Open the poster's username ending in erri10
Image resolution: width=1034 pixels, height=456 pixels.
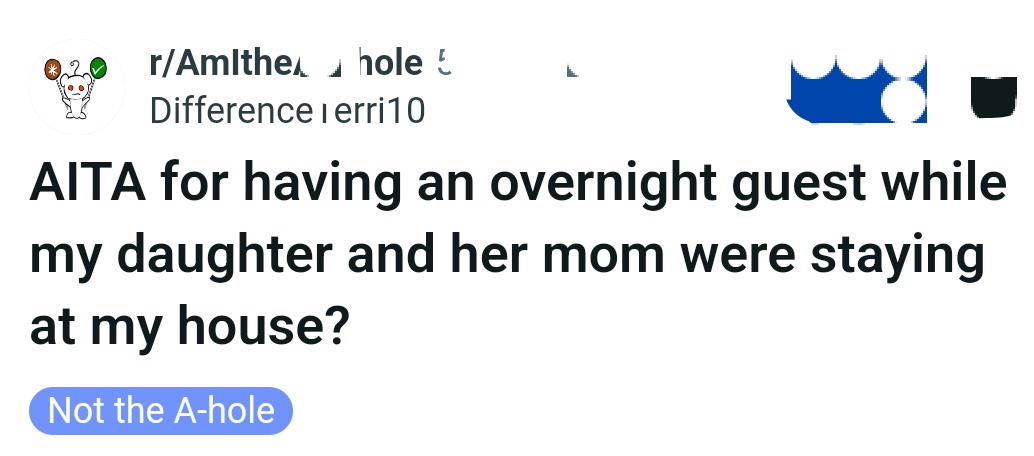click(287, 110)
